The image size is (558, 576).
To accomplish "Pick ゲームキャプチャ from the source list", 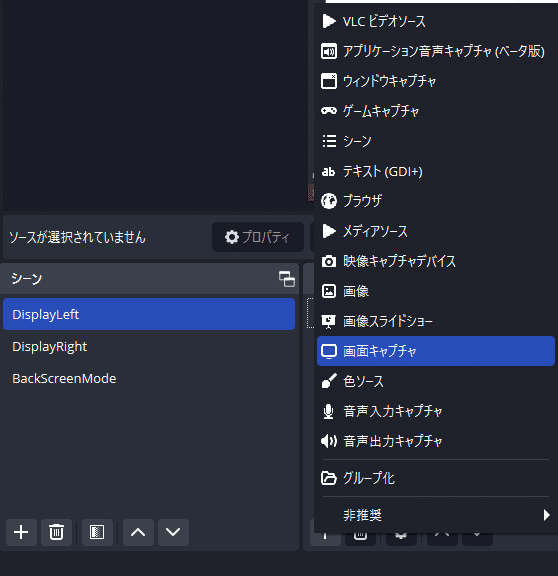I will [x=436, y=111].
